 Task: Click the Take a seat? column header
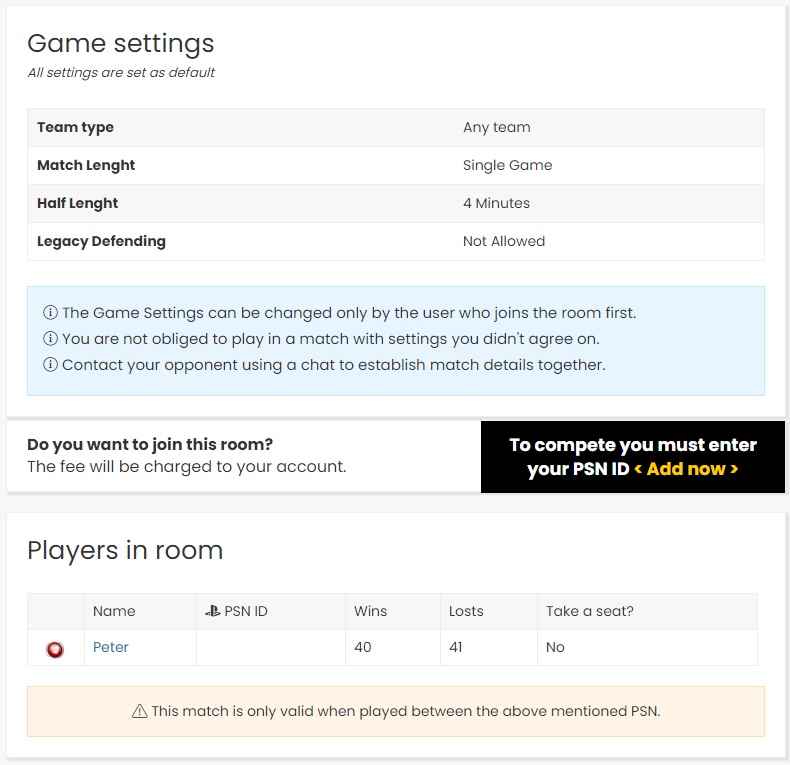point(589,611)
